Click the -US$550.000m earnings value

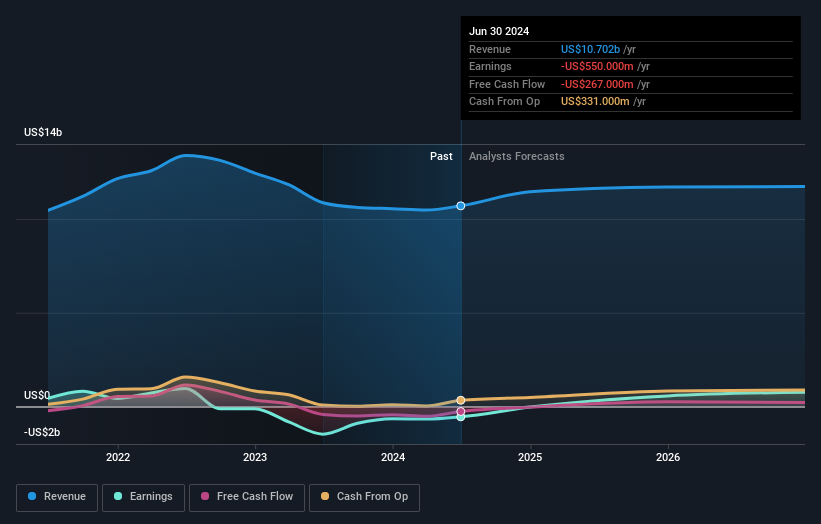pos(597,66)
